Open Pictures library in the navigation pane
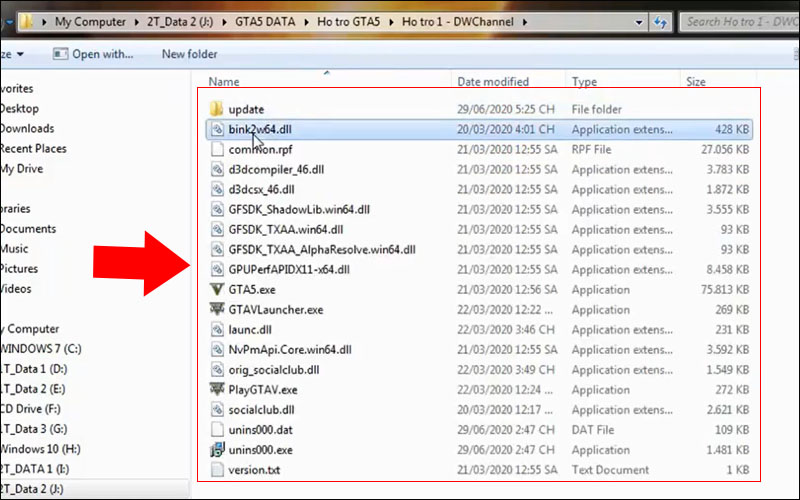 pos(19,268)
